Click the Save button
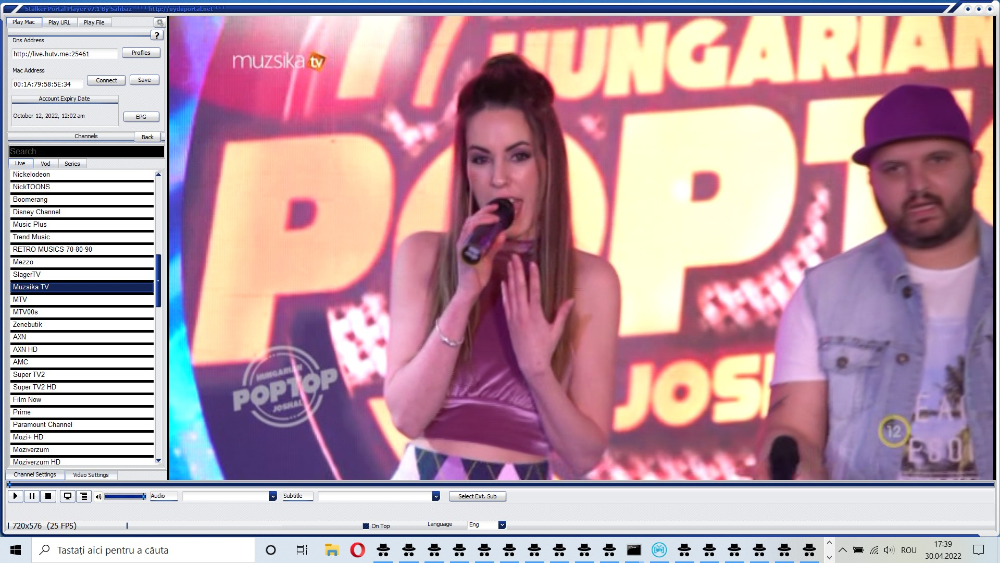This screenshot has width=1000, height=563. (145, 80)
